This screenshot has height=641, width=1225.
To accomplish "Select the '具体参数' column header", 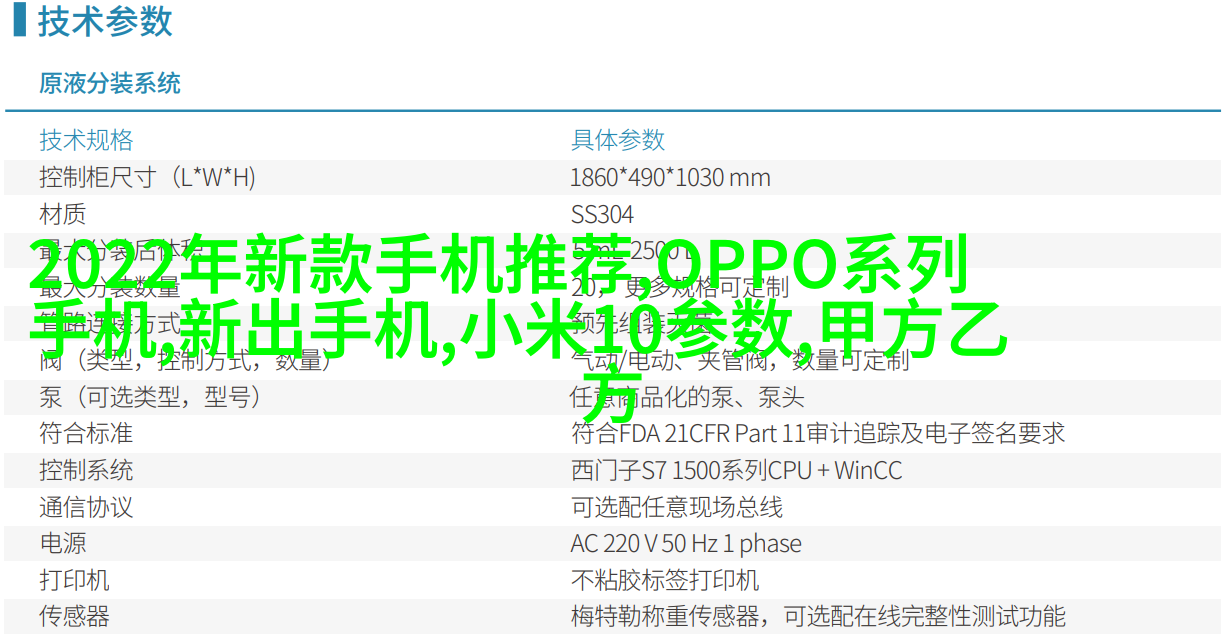I will click(618, 140).
